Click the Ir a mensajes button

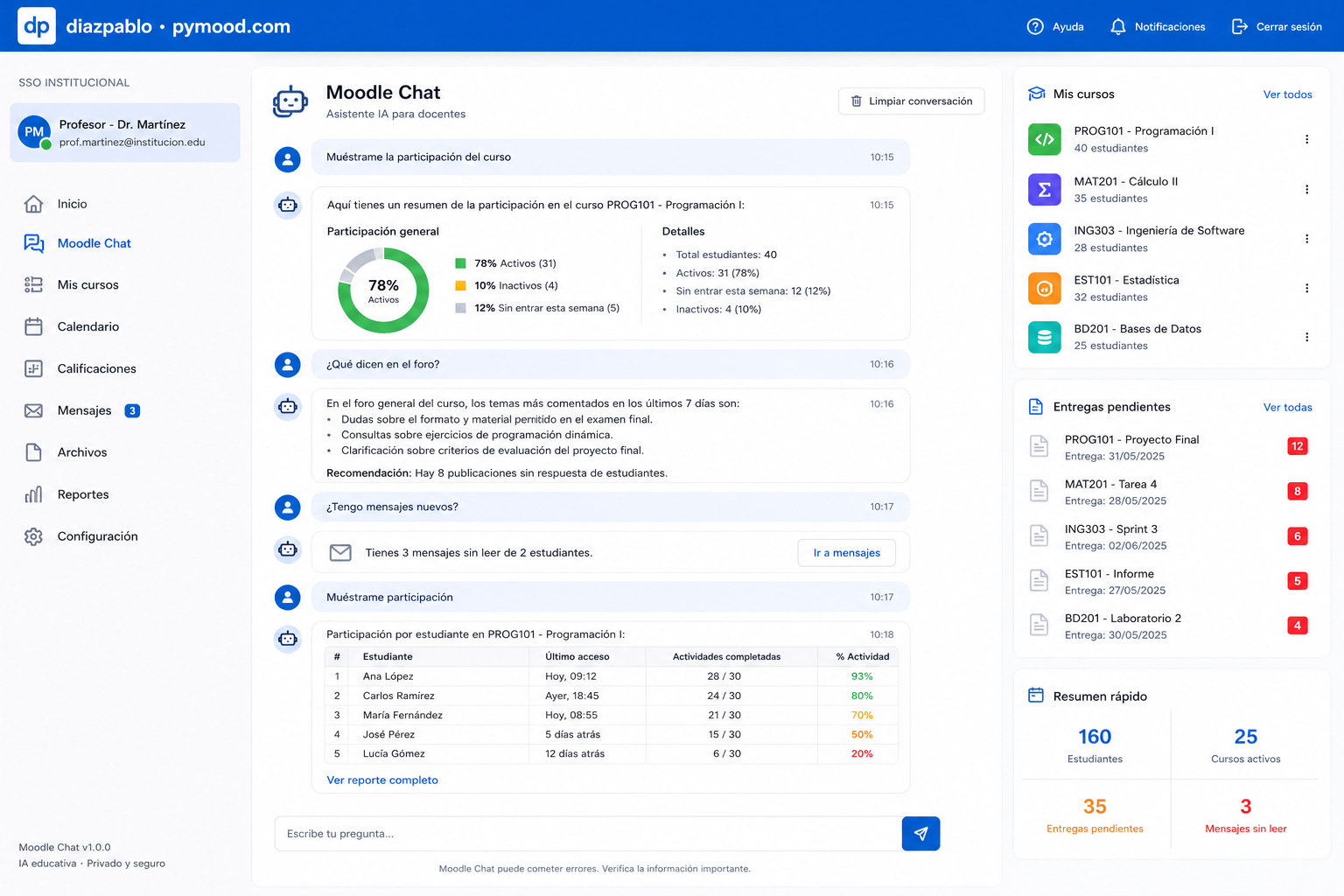tap(846, 553)
